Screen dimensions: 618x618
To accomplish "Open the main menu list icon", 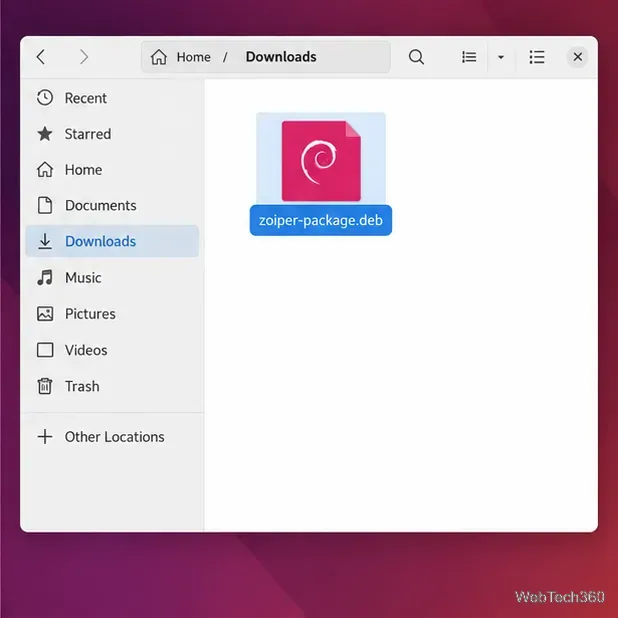I will (x=537, y=57).
